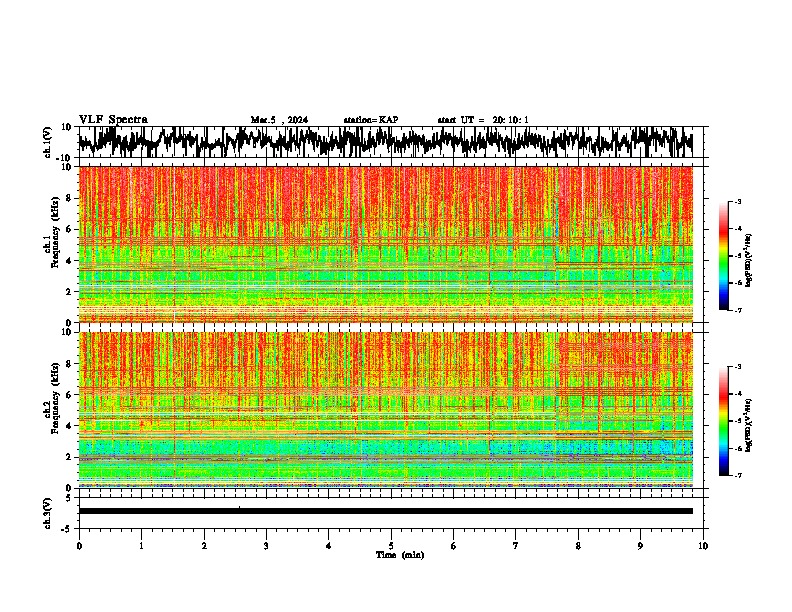The width and height of the screenshot is (792, 612).
Task: Click the "station=KAP" label
Action: click(x=371, y=120)
